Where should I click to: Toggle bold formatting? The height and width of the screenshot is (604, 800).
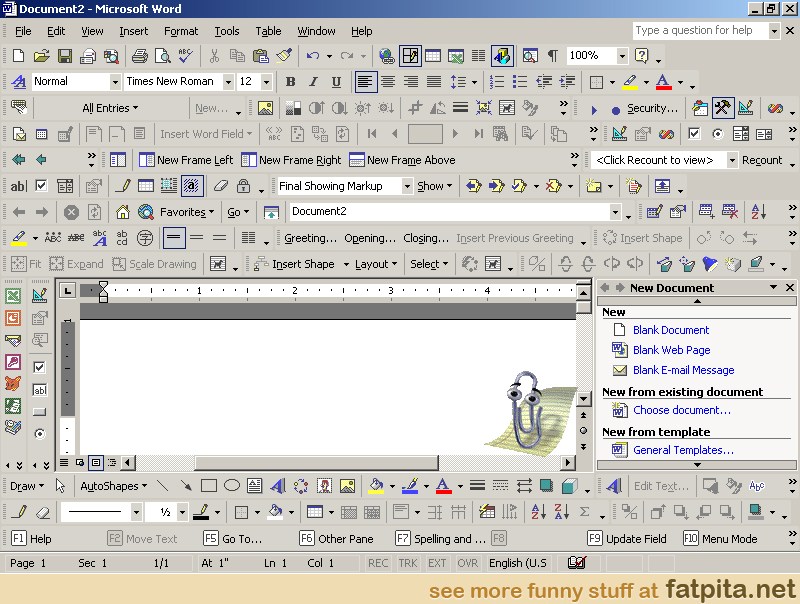pos(291,82)
